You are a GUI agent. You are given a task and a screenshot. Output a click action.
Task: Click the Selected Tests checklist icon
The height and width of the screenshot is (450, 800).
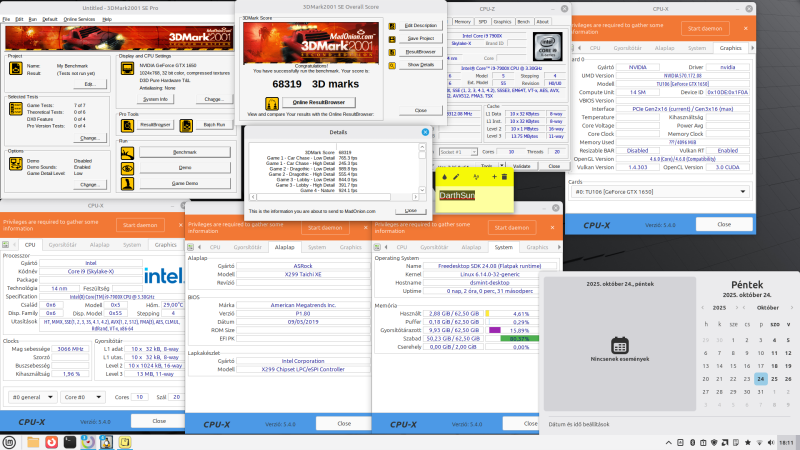click(16, 108)
